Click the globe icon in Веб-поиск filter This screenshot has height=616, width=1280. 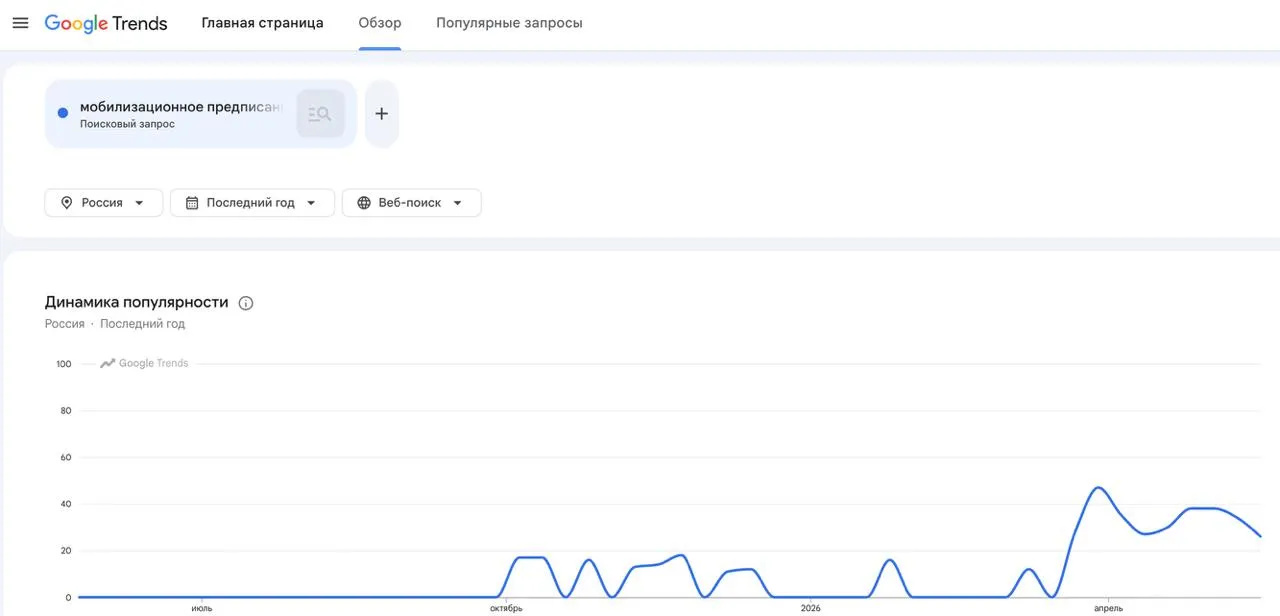point(364,202)
